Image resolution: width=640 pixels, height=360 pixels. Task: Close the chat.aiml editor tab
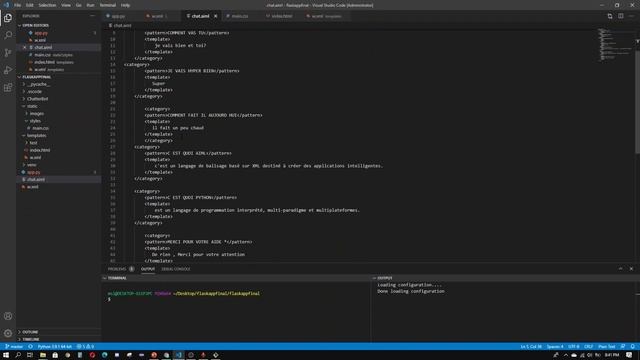(216, 16)
